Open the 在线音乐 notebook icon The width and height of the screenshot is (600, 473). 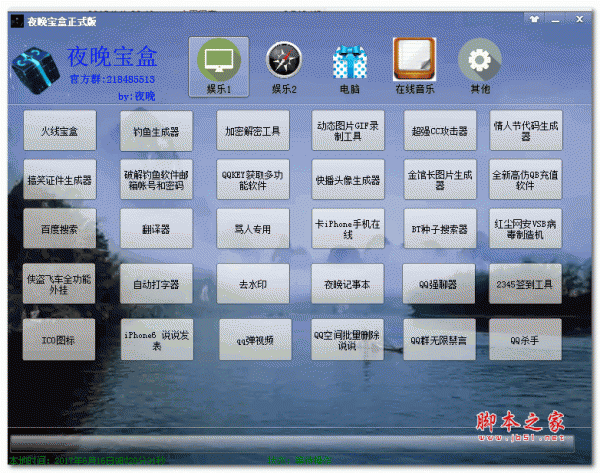414,66
